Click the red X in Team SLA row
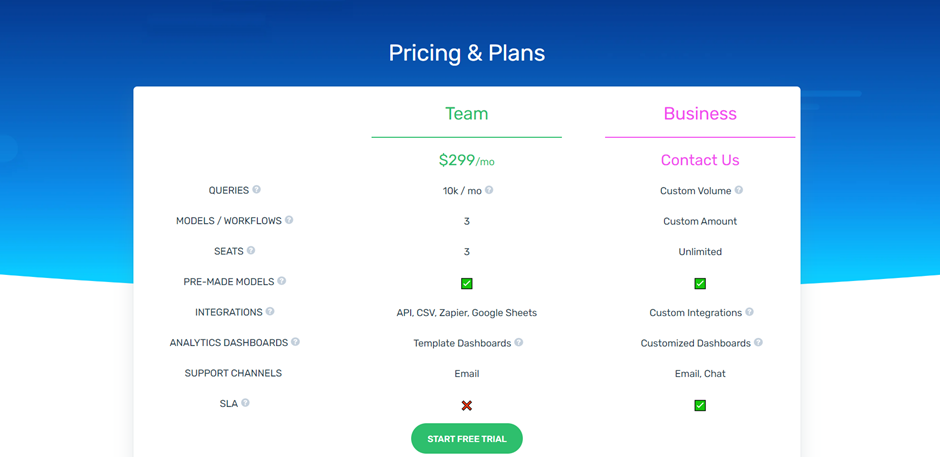Viewport: 940px width, 457px height. (x=467, y=405)
